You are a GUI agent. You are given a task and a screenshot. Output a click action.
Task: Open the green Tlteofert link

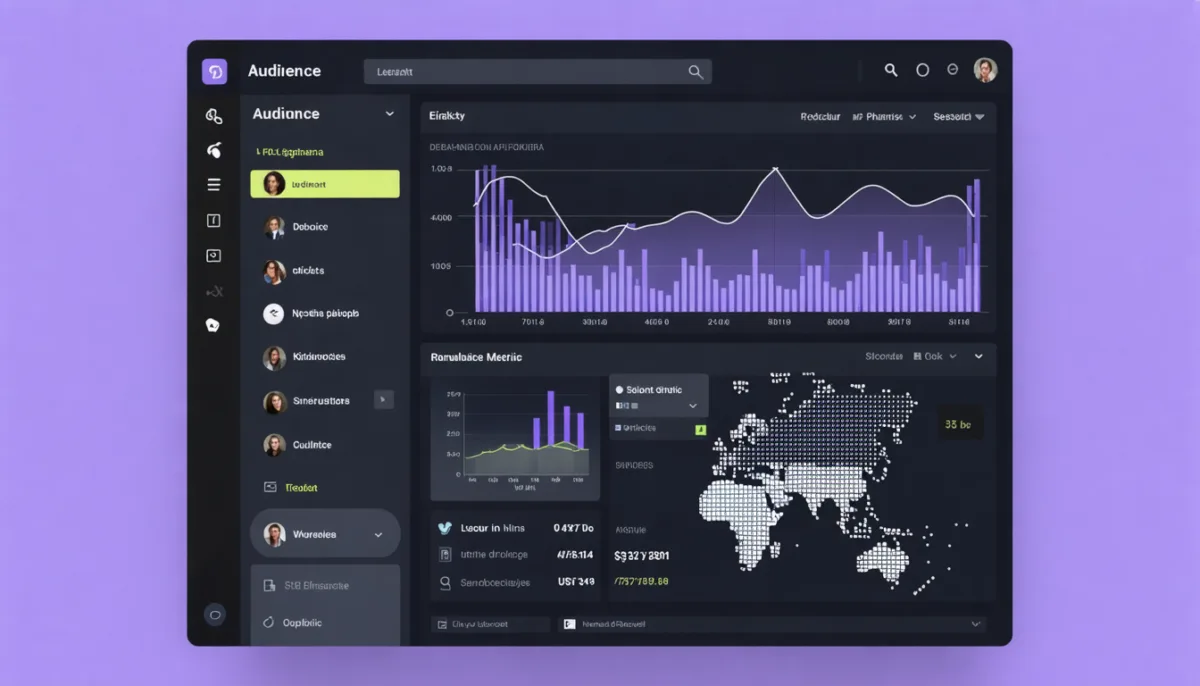(301, 488)
